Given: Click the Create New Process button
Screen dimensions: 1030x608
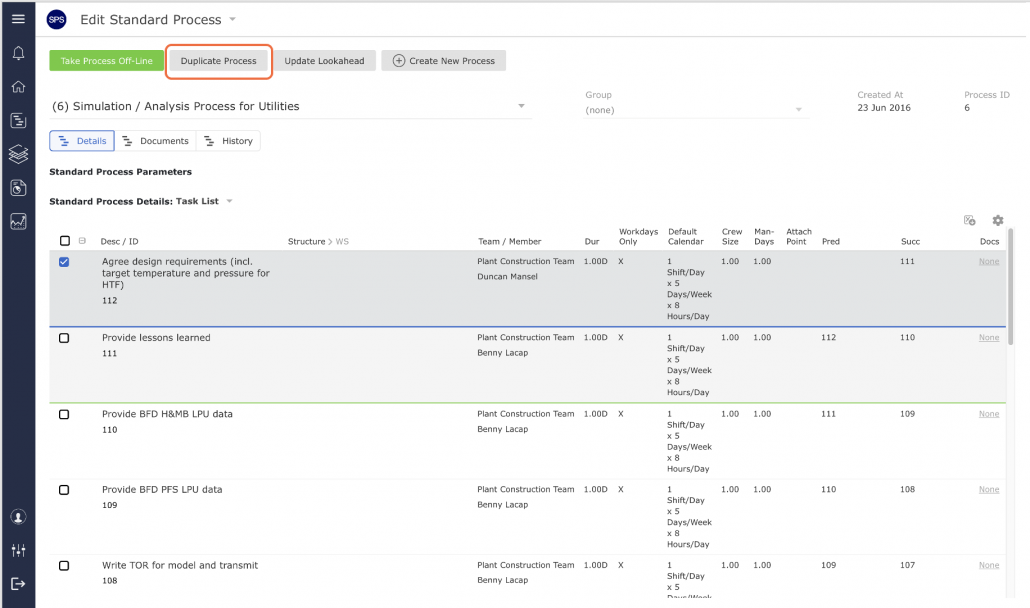Looking at the screenshot, I should [443, 61].
